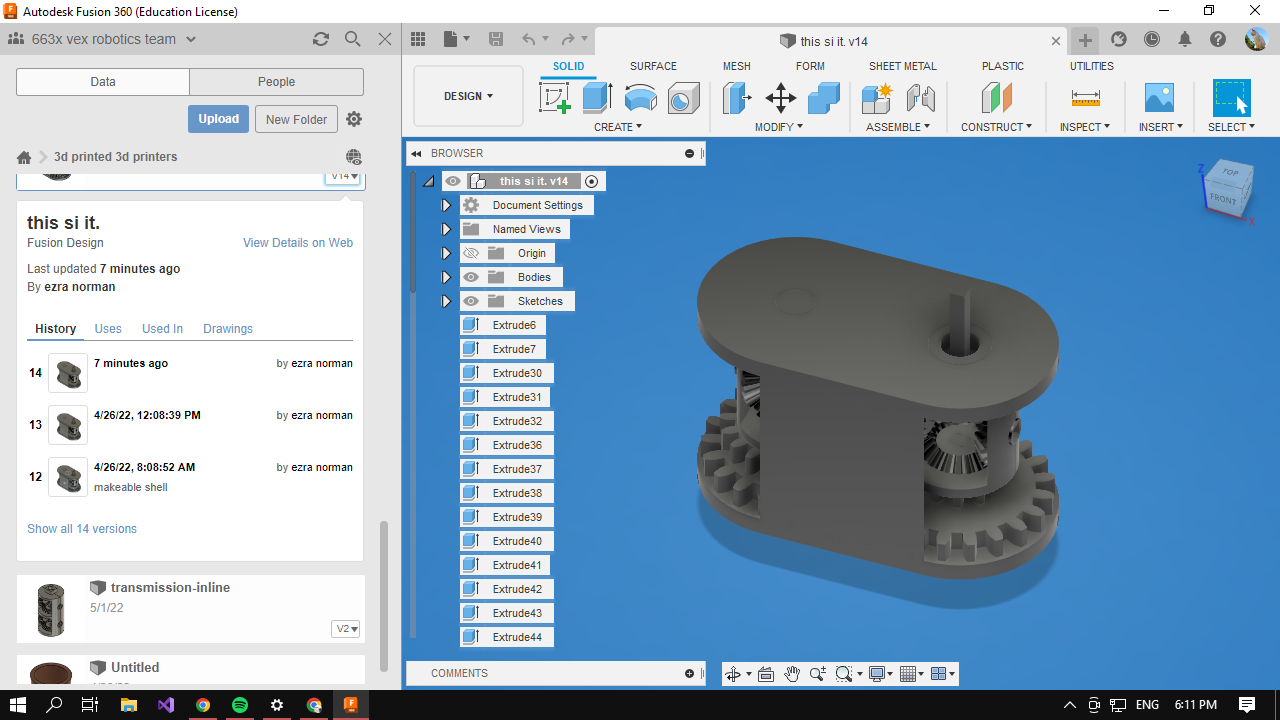This screenshot has width=1280, height=720.
Task: Activate the Pan hand tool
Action: click(792, 674)
